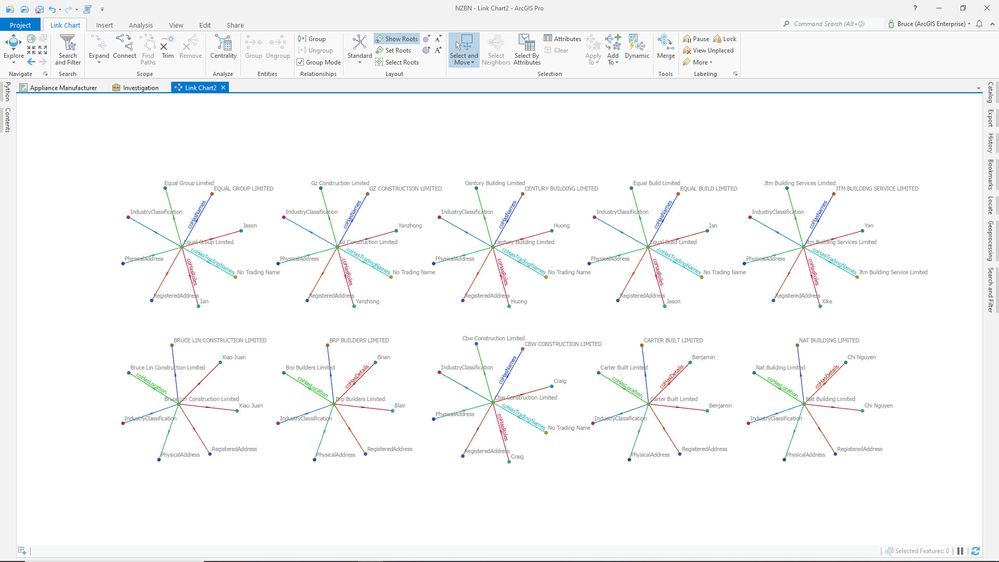Customize quick access toolbar dropdown

(102, 10)
